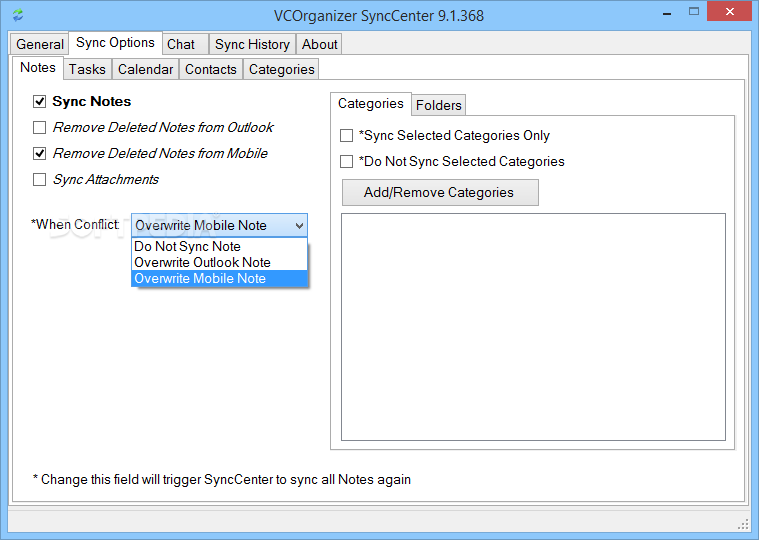
Task: Uncheck the Sync Notes checkbox
Action: 39,102
